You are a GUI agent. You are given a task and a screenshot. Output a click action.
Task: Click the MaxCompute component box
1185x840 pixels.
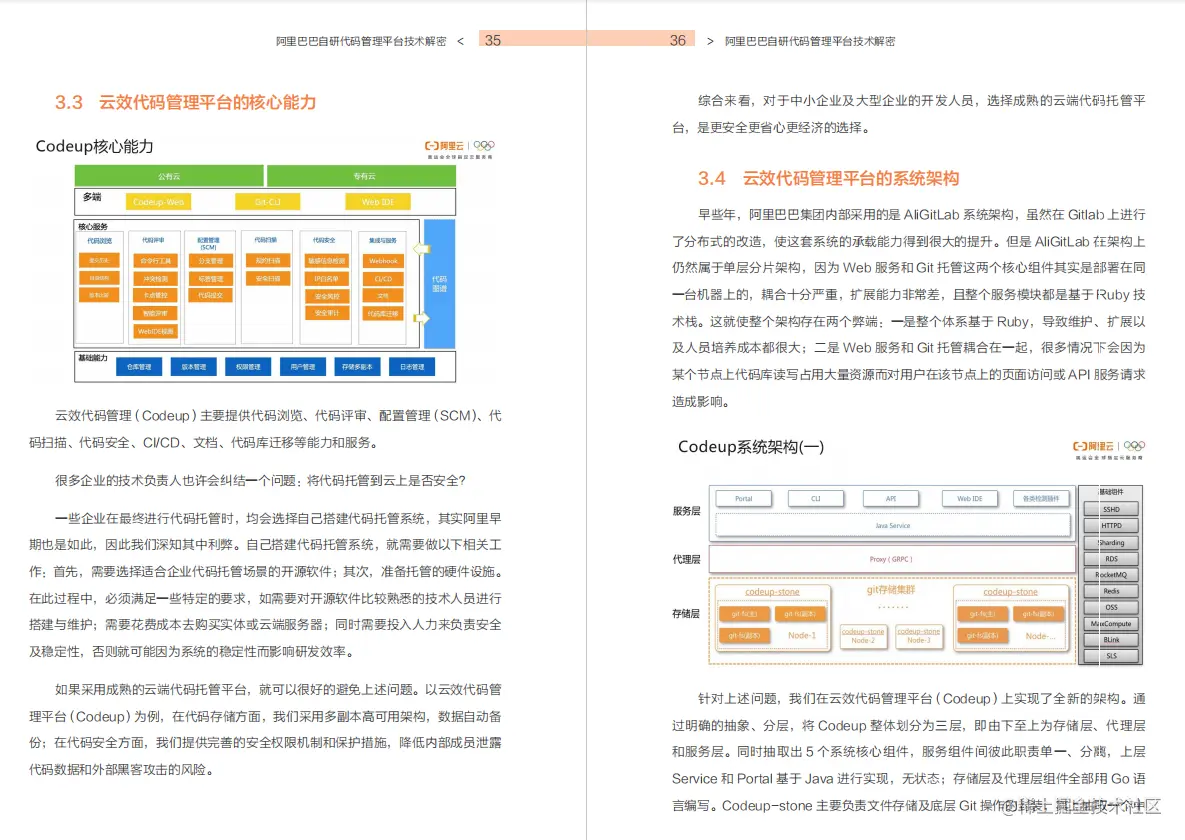(x=1111, y=624)
